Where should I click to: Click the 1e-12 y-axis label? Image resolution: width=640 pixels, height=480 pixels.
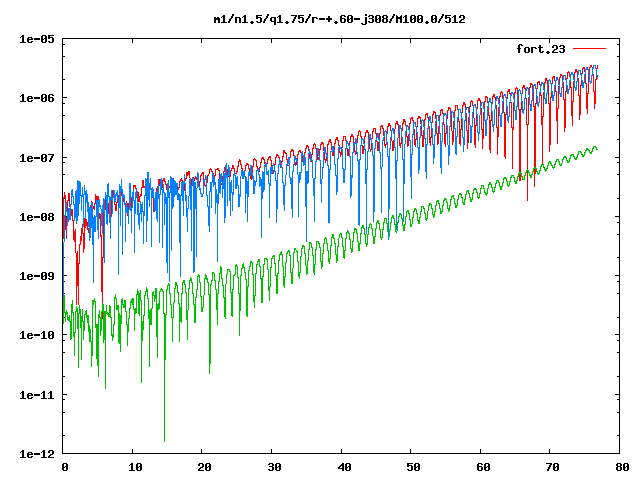pos(37,454)
